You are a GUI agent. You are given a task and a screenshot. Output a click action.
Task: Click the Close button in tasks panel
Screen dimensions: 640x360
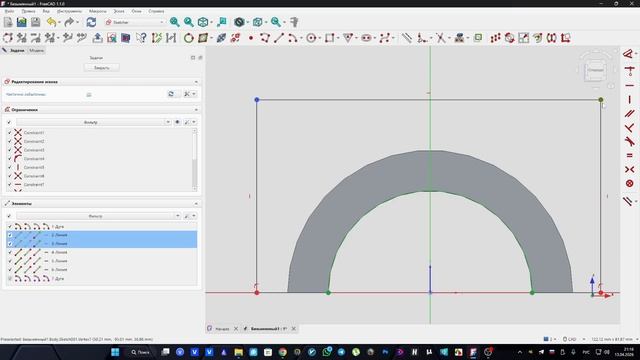tap(102, 68)
